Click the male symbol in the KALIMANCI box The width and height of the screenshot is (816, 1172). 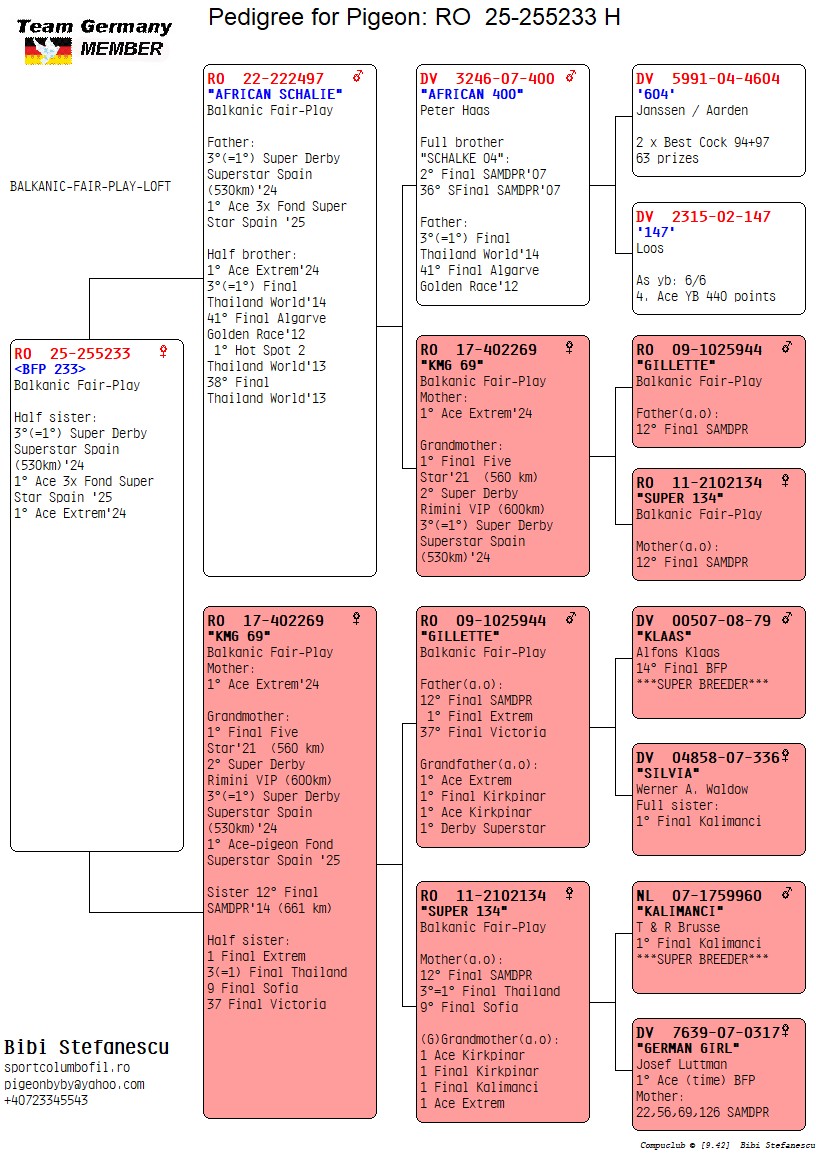pyautogui.click(x=786, y=895)
